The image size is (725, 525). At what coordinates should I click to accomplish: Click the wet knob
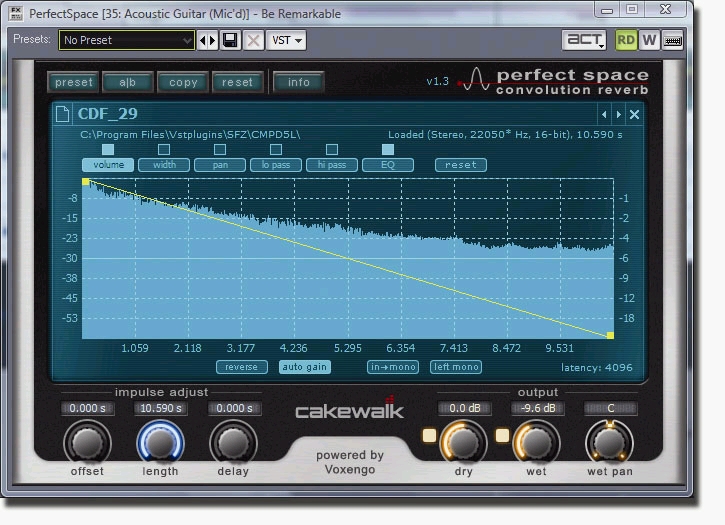coord(536,442)
